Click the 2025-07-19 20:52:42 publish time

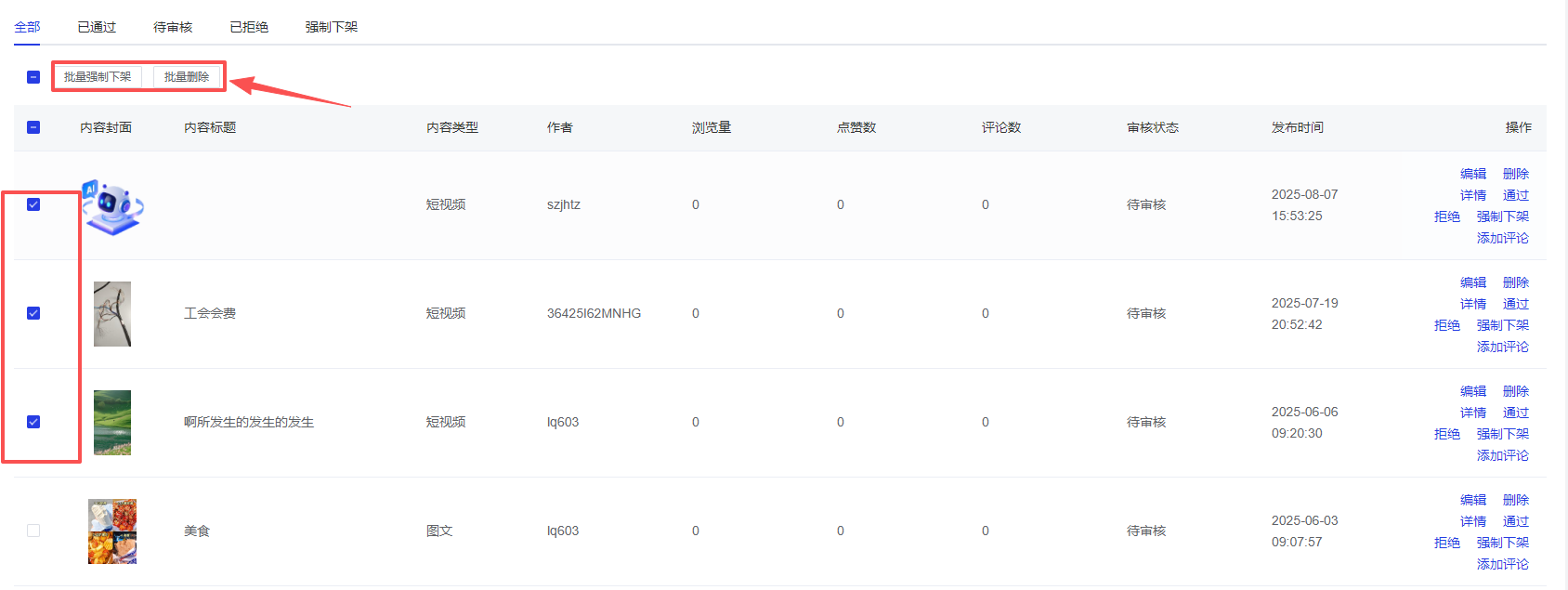tap(1305, 314)
